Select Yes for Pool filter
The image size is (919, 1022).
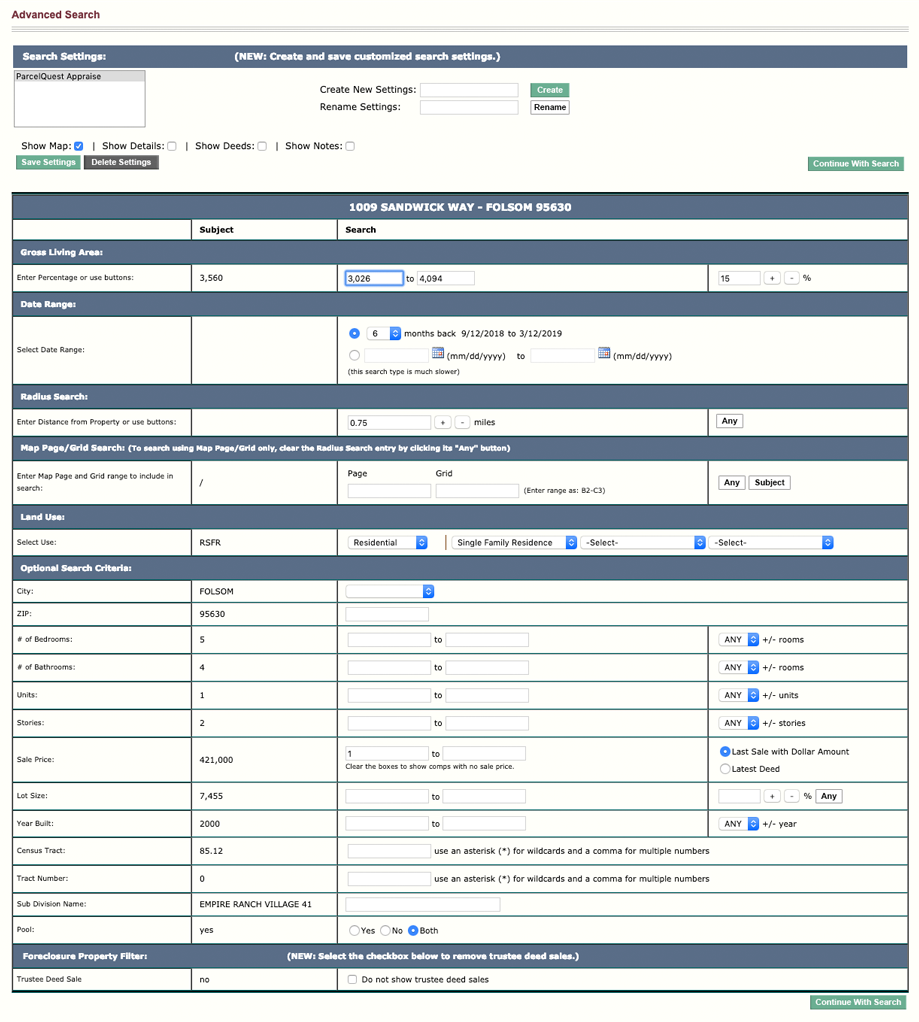point(354,931)
